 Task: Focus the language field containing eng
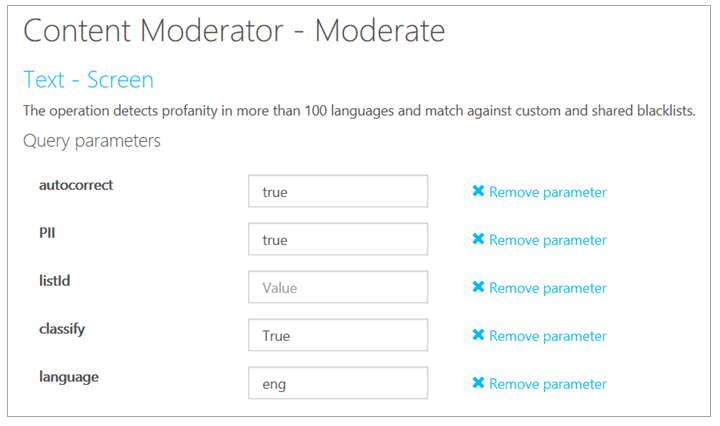338,383
